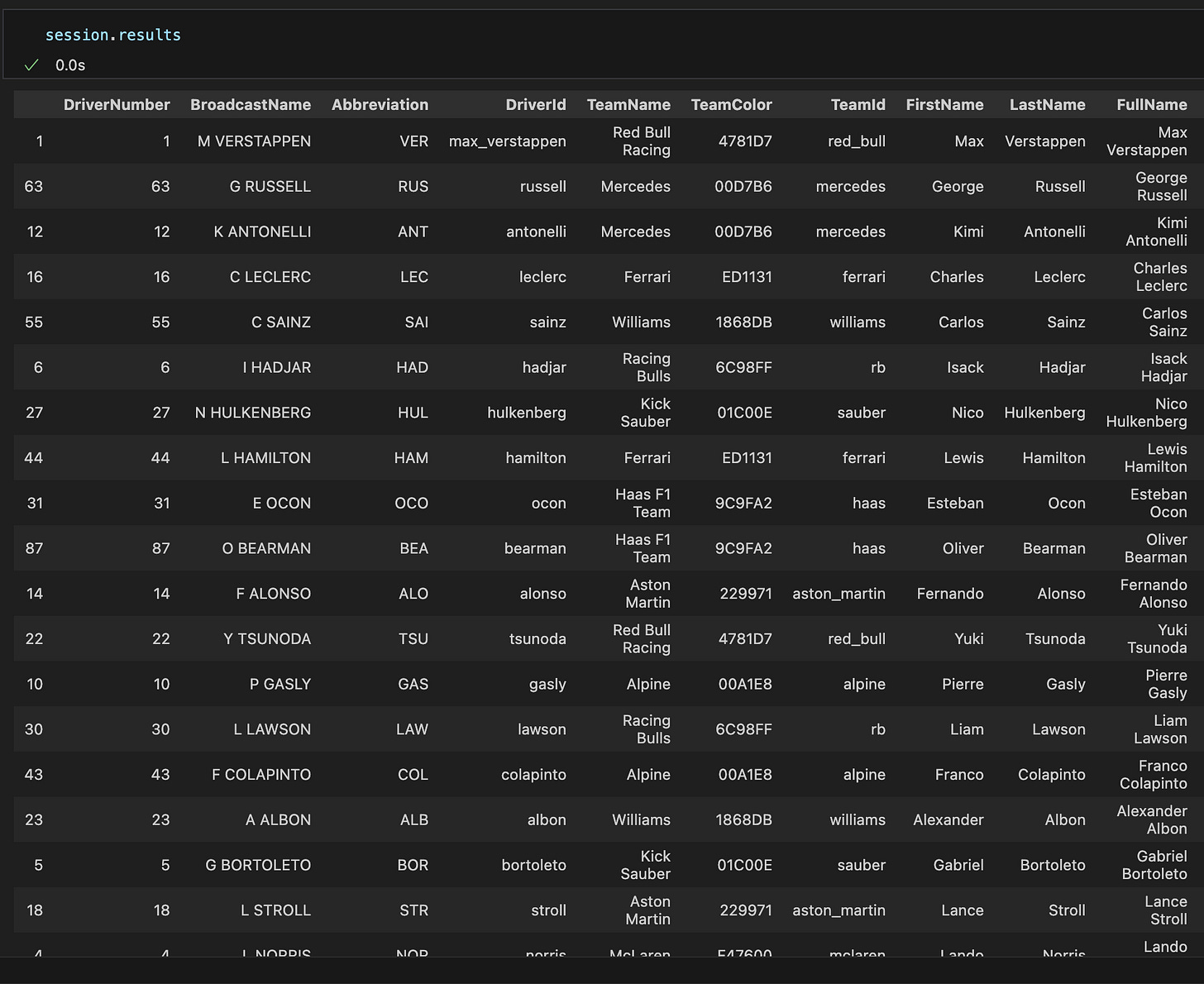Image resolution: width=1204 pixels, height=984 pixels.
Task: Click Kick Sauber team in Bortoleto row
Action: 645,865
